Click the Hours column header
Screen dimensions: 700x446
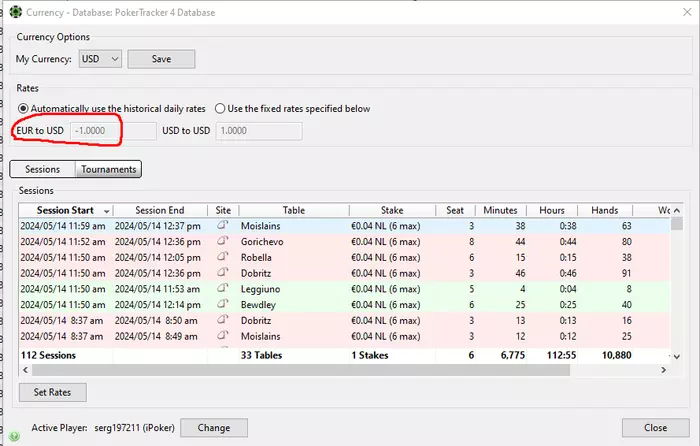(552, 210)
